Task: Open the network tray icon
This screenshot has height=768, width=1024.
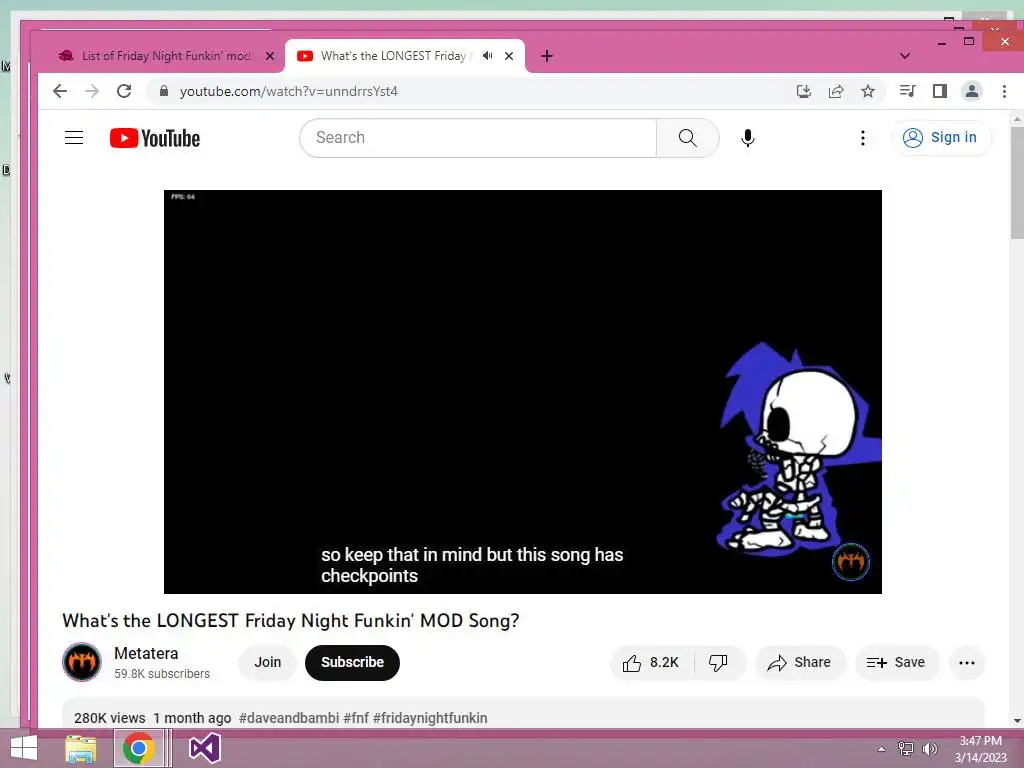Action: point(906,749)
